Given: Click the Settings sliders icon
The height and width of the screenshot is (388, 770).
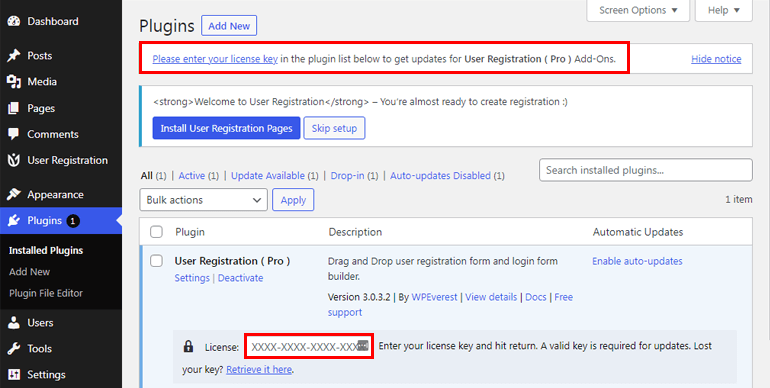Looking at the screenshot, I should coord(14,375).
